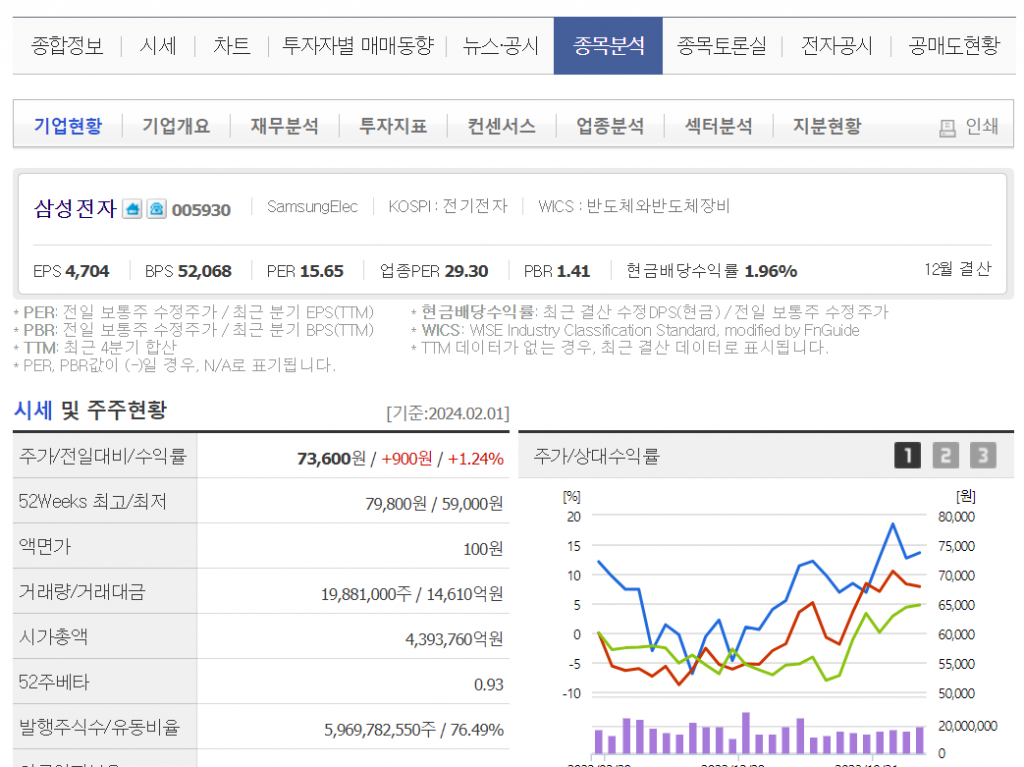Viewport: 1024px width, 767px height.
Task: Click the 52주베타 0.93 value
Action: [x=489, y=685]
